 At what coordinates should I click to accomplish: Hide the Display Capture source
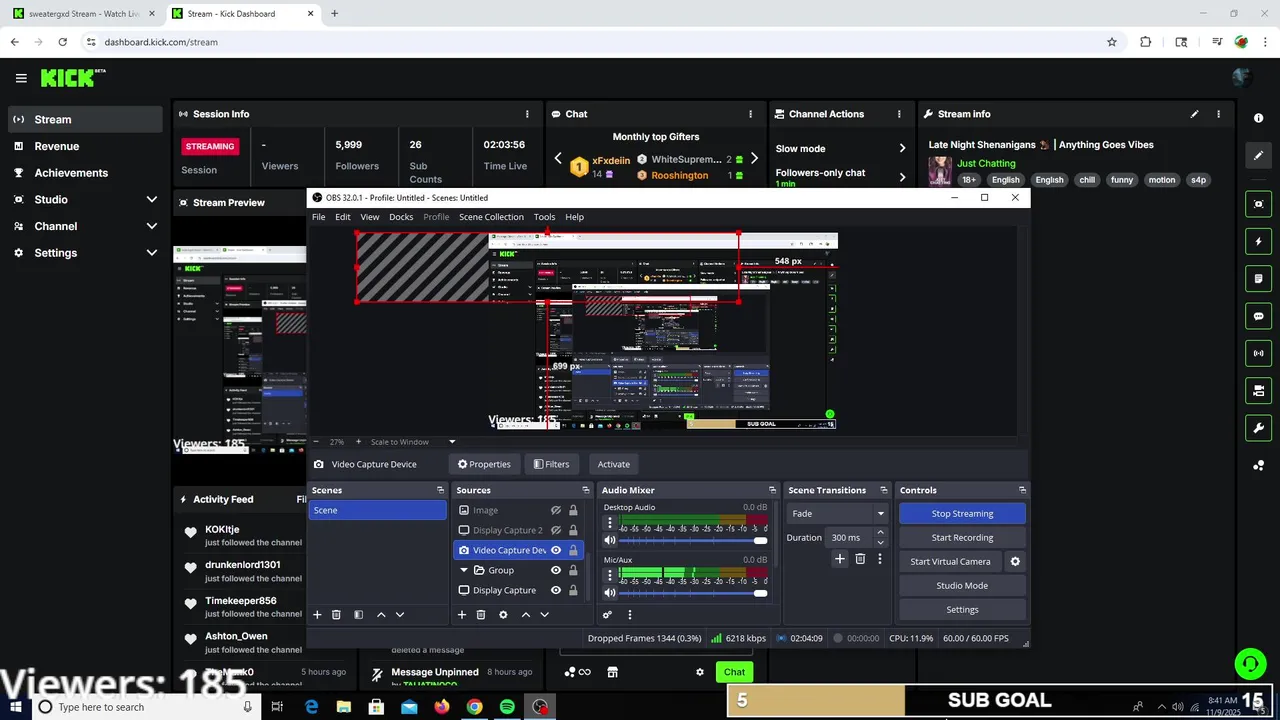556,590
